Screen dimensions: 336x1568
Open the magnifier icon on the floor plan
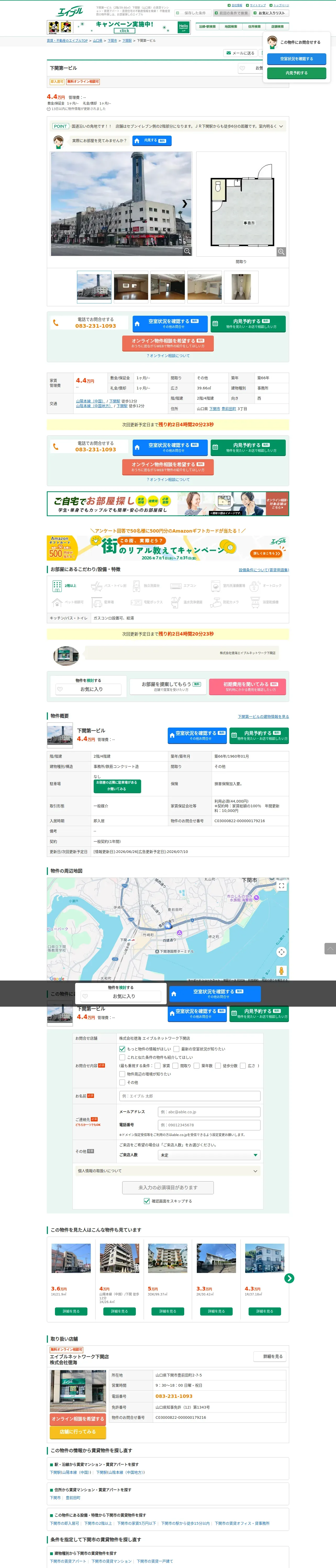tap(281, 251)
